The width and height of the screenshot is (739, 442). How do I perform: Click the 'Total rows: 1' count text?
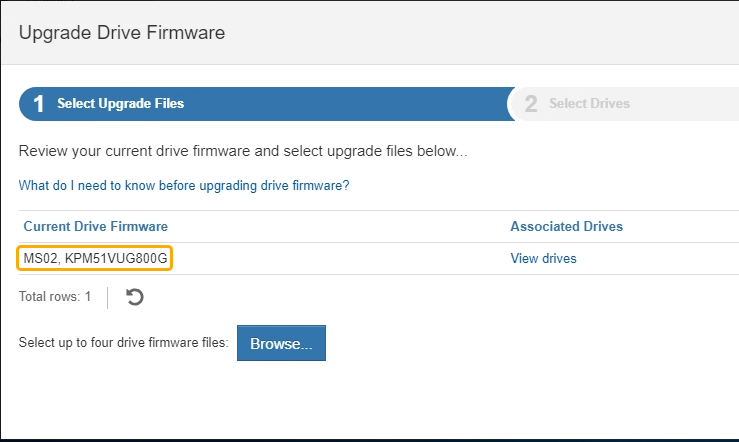pos(55,297)
